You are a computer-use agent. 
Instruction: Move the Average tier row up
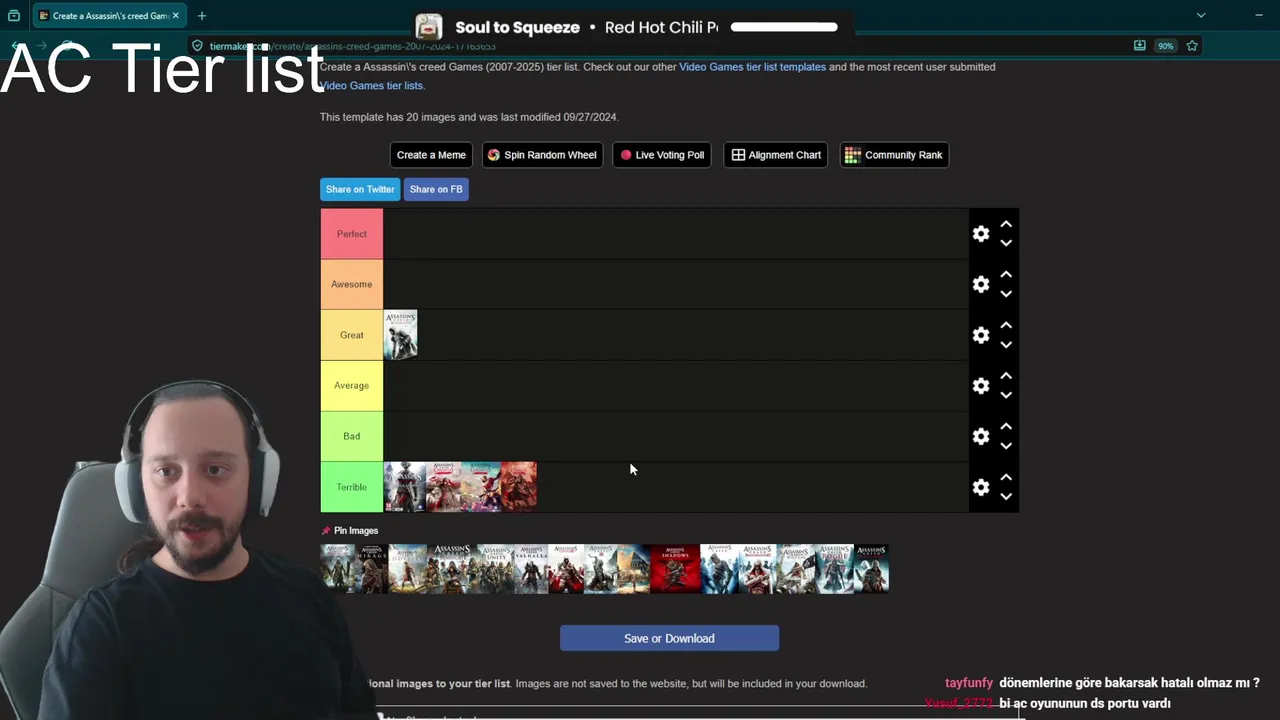click(1006, 376)
